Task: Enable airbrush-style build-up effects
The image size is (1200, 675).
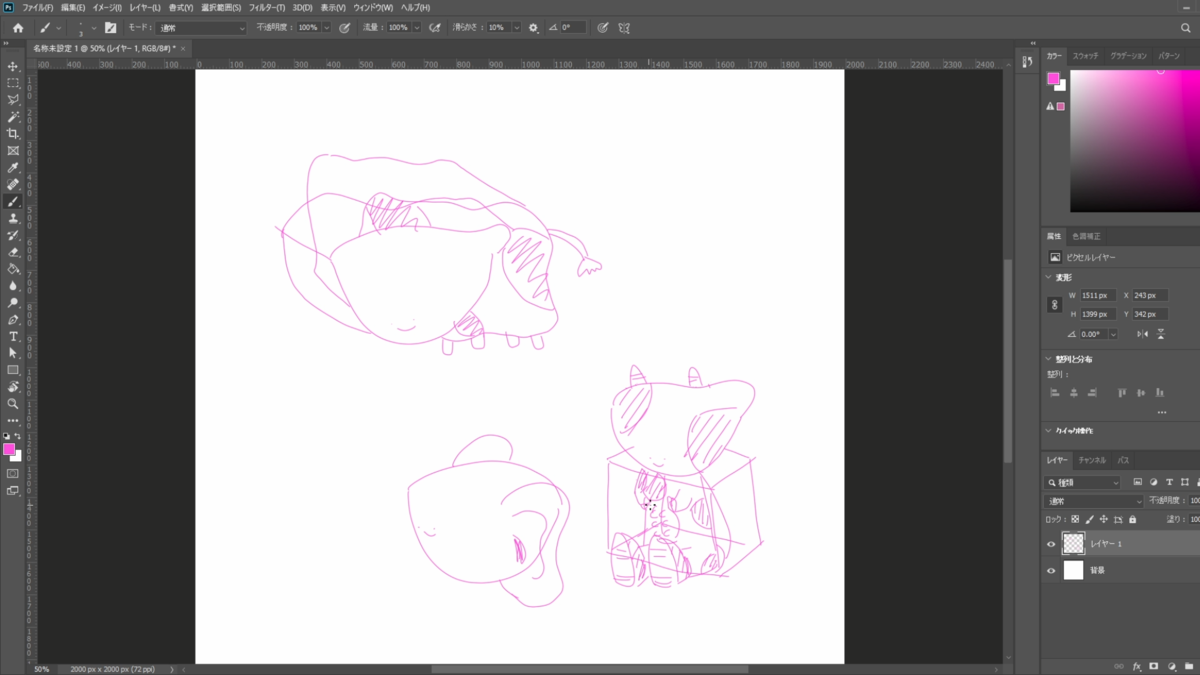Action: [x=435, y=28]
